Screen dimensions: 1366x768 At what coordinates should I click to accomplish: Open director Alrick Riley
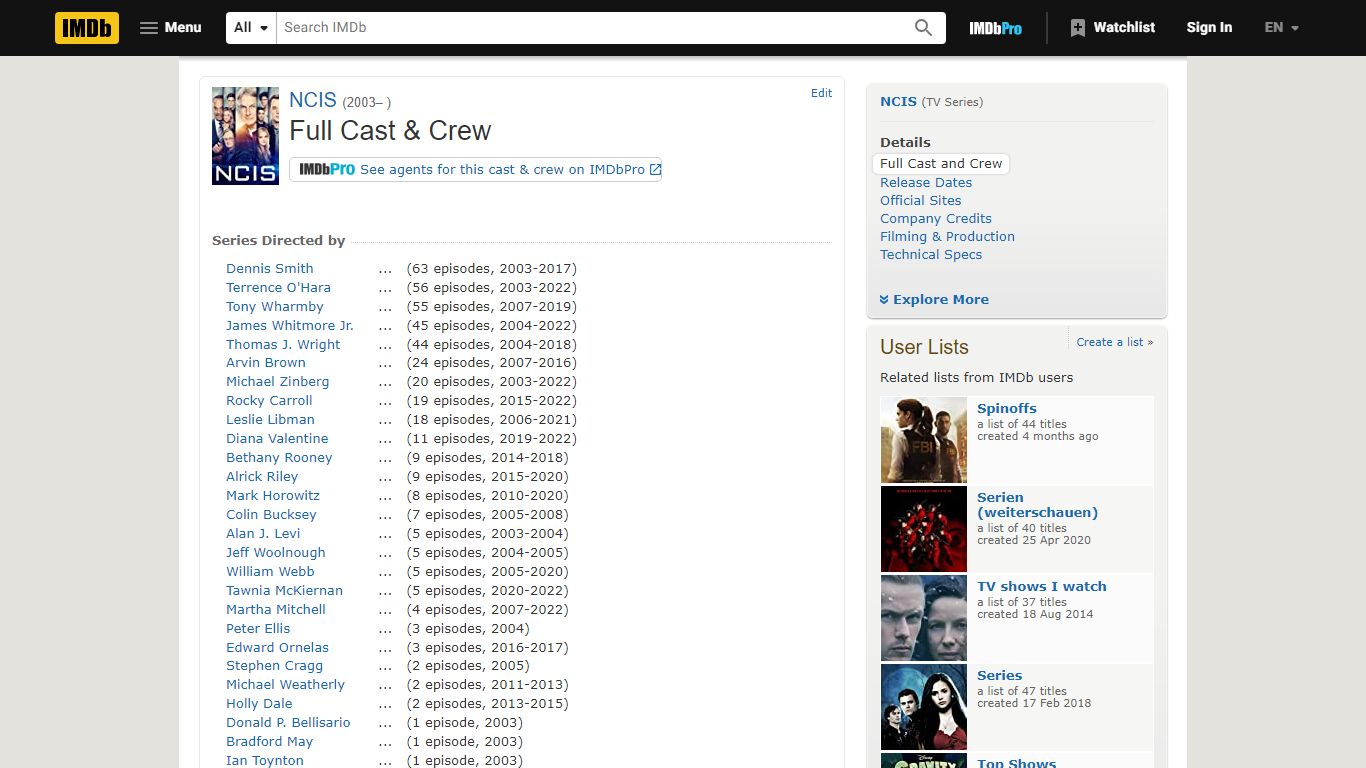tap(262, 476)
